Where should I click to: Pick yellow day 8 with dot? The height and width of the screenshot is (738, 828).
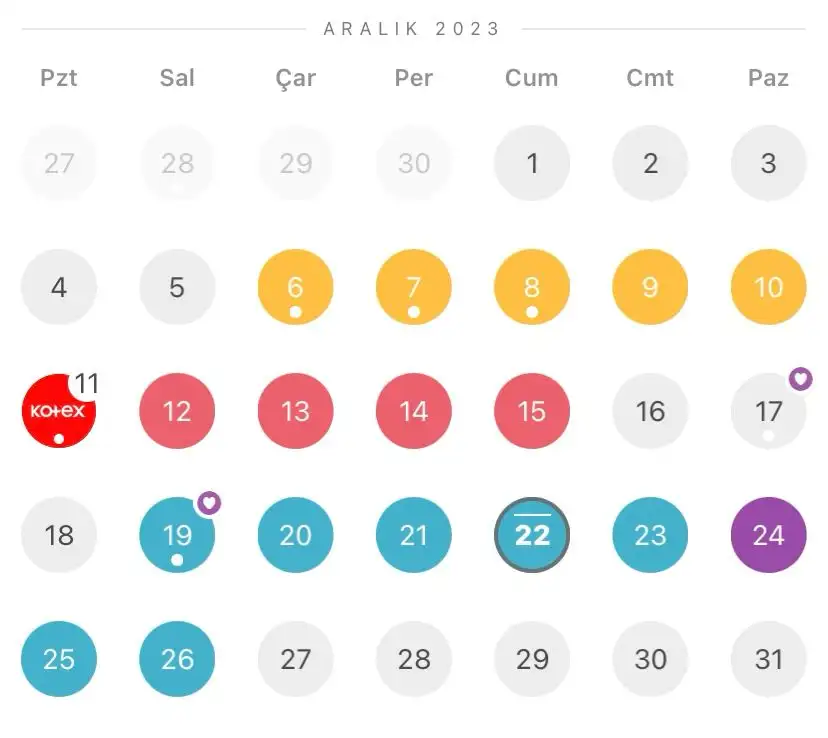tap(532, 287)
